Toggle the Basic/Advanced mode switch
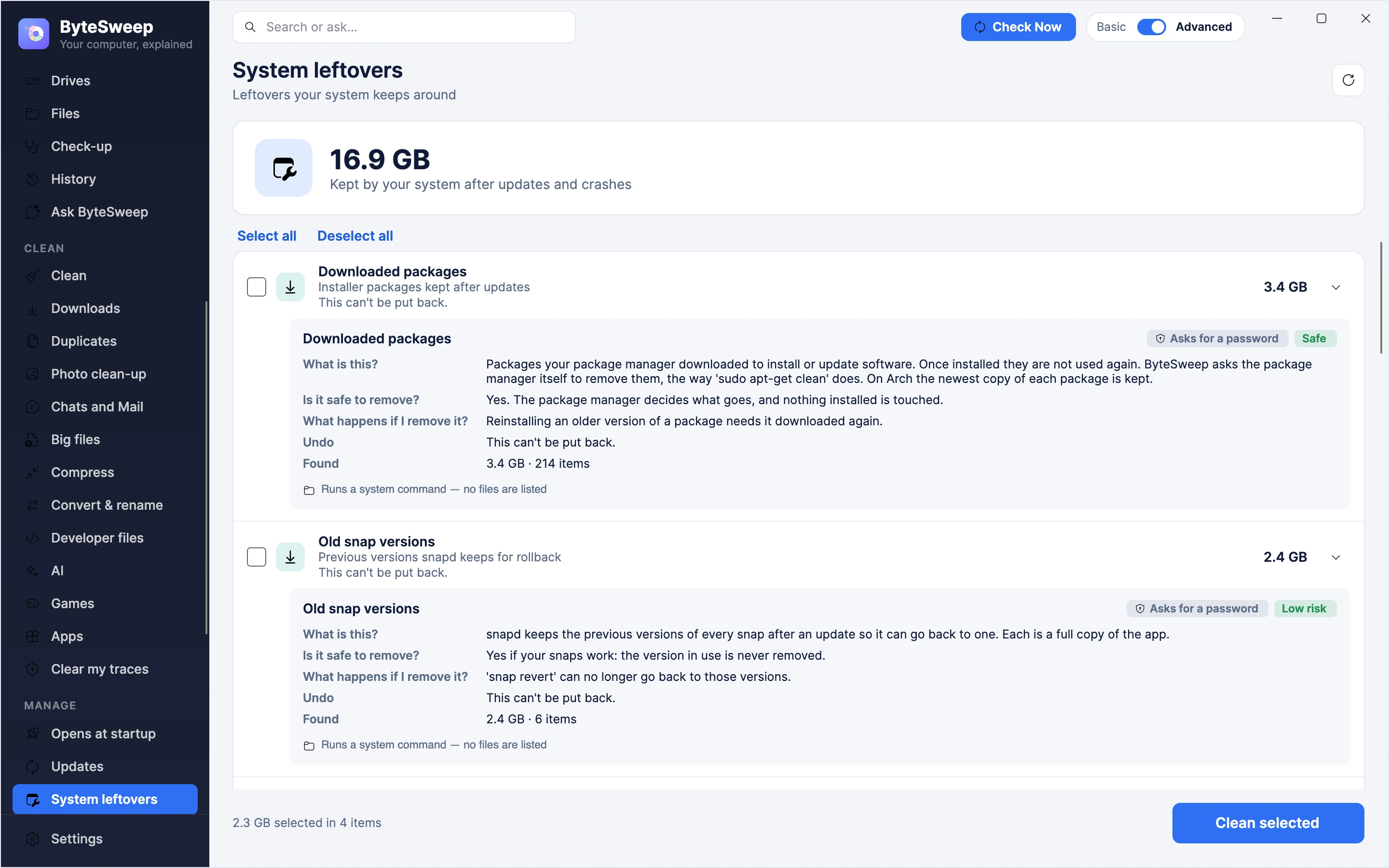1389x868 pixels. click(x=1151, y=27)
